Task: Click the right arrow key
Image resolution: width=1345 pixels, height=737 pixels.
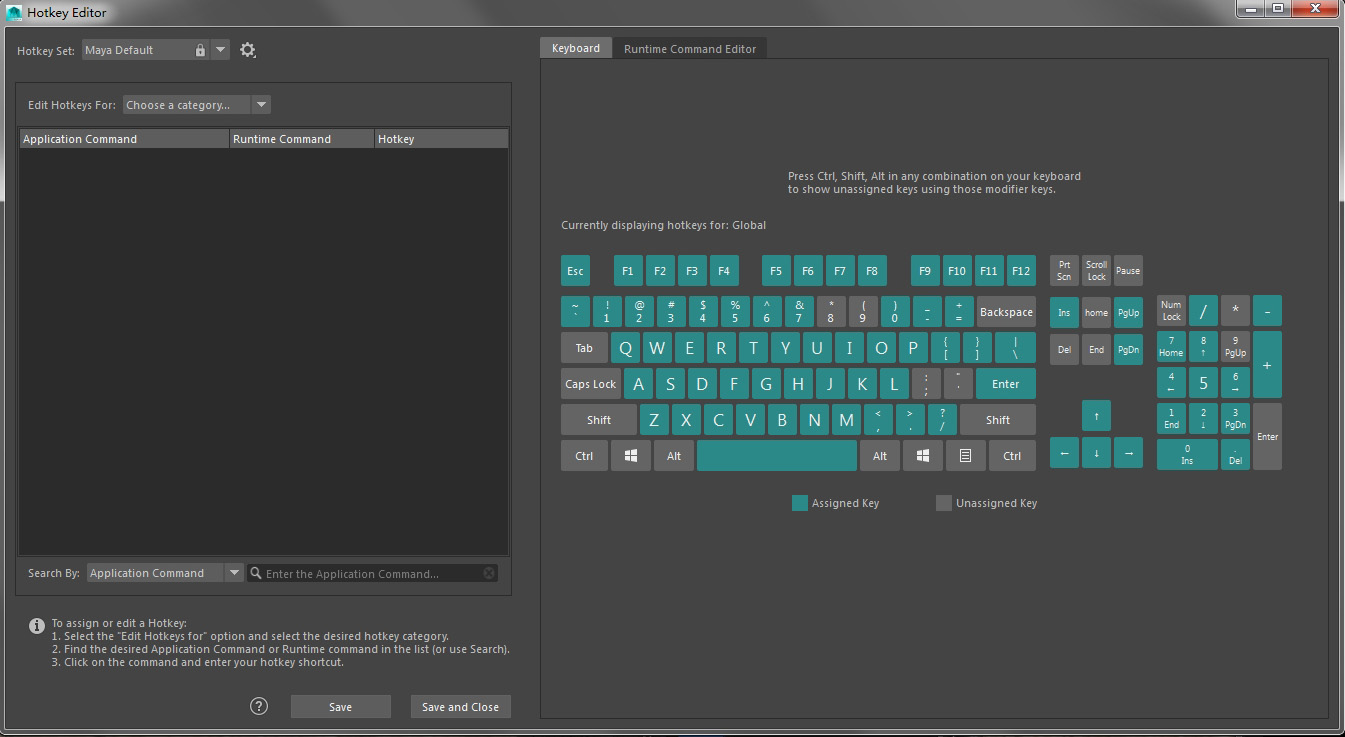Action: [x=1128, y=453]
